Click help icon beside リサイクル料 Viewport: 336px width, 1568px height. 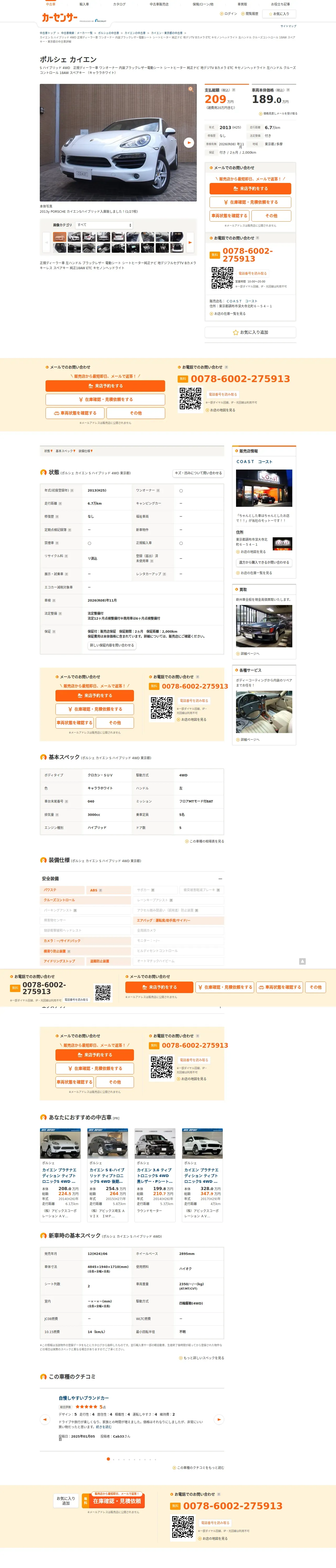(x=66, y=556)
